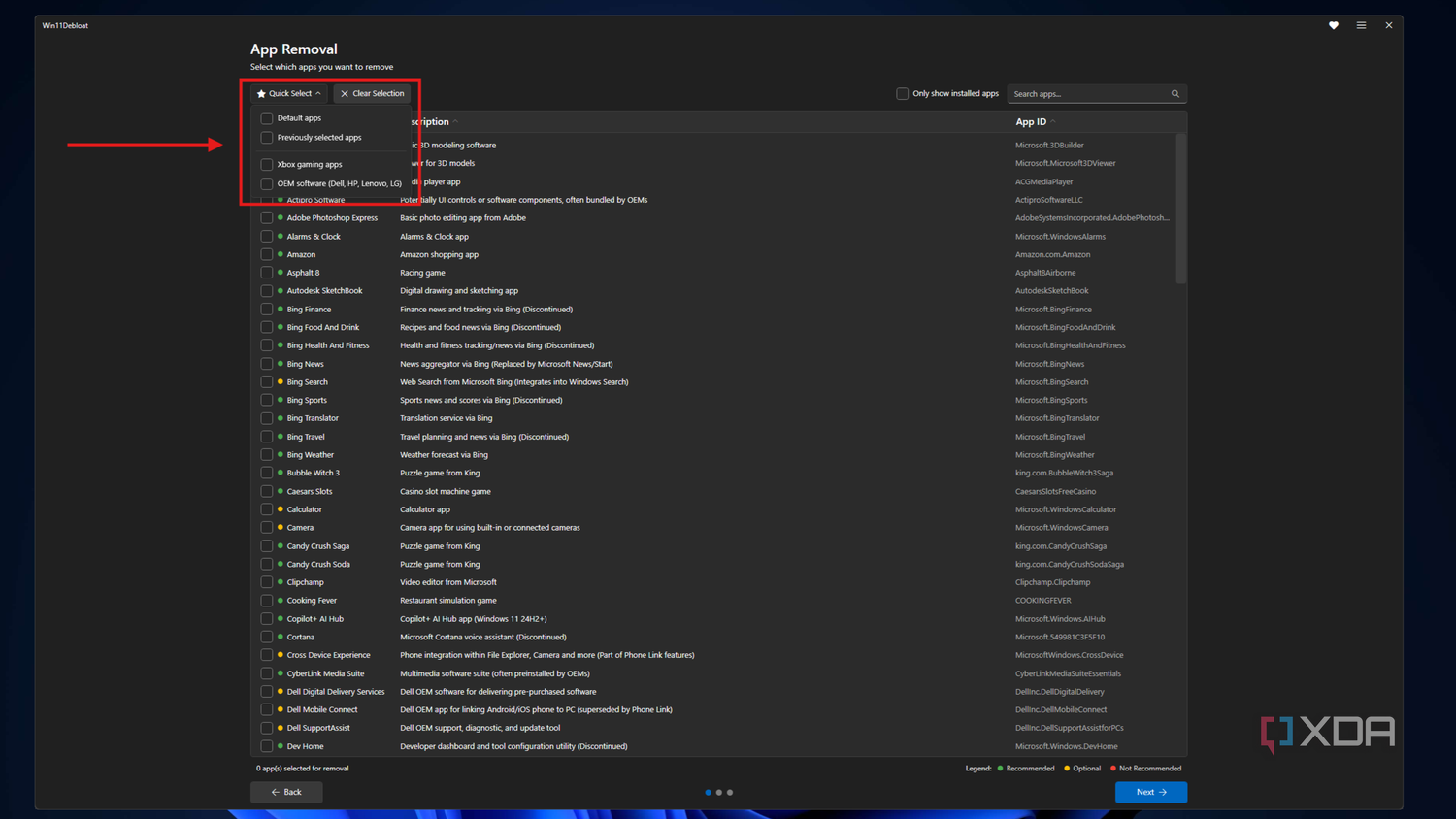Viewport: 1456px width, 819px height.
Task: Tick the Calculator checkbox
Action: point(267,509)
